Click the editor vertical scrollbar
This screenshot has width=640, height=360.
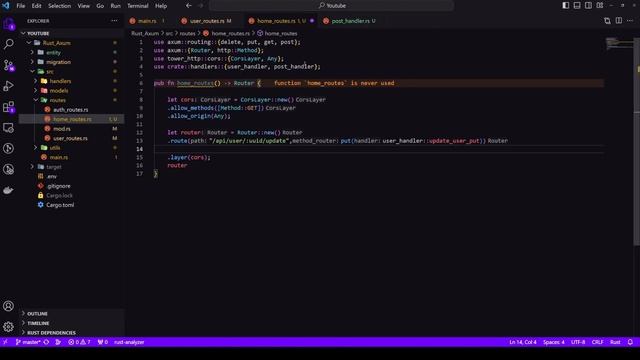(637, 142)
